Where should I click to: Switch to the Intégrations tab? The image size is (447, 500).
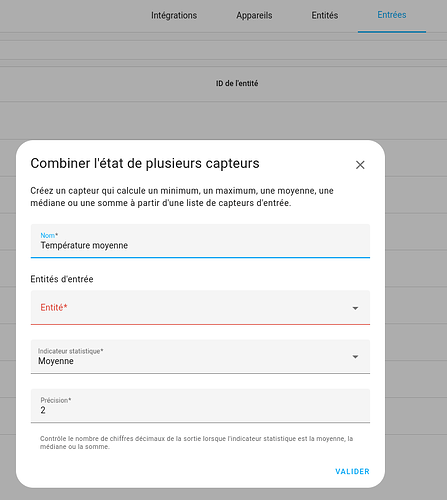pyautogui.click(x=174, y=15)
